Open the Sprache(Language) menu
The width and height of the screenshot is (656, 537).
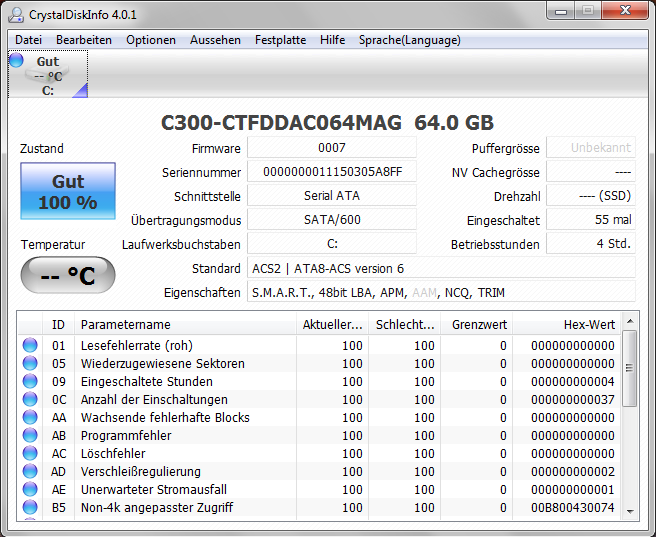[410, 40]
